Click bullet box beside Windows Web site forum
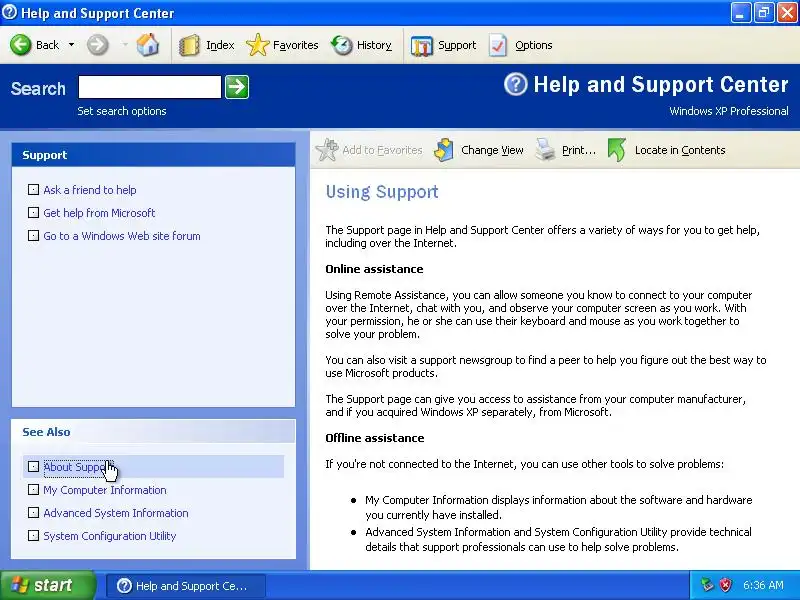The height and width of the screenshot is (600, 800). [x=33, y=236]
